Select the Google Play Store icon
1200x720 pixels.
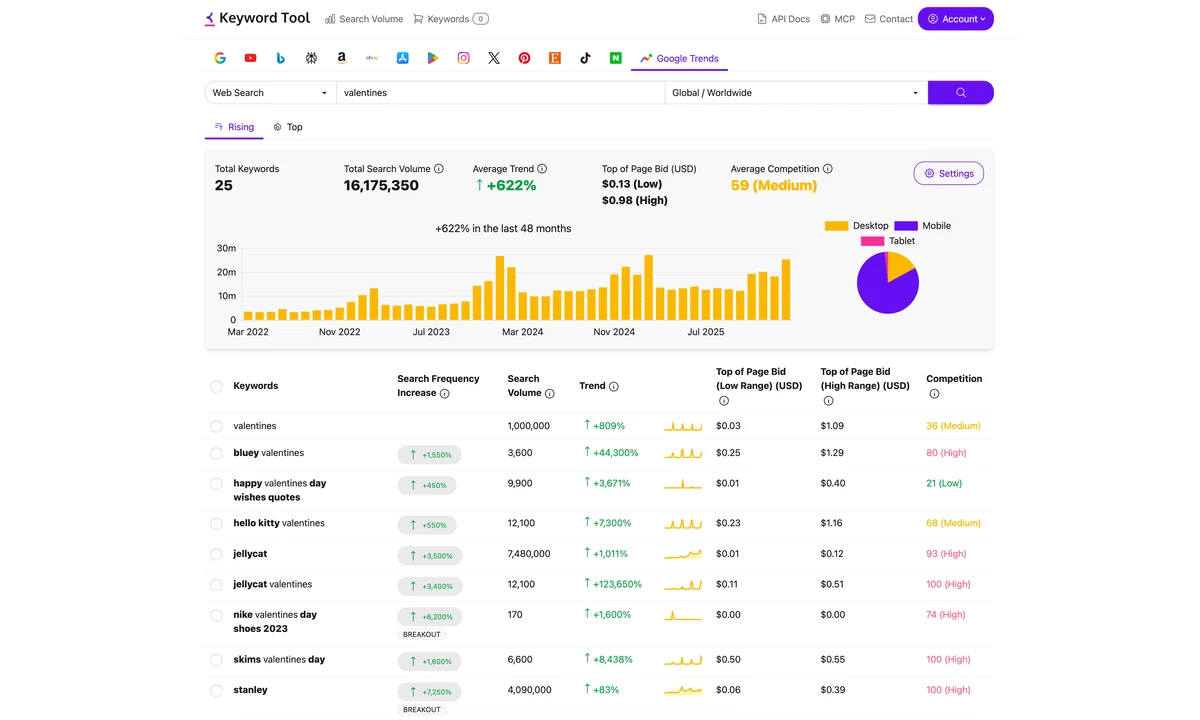pos(433,58)
